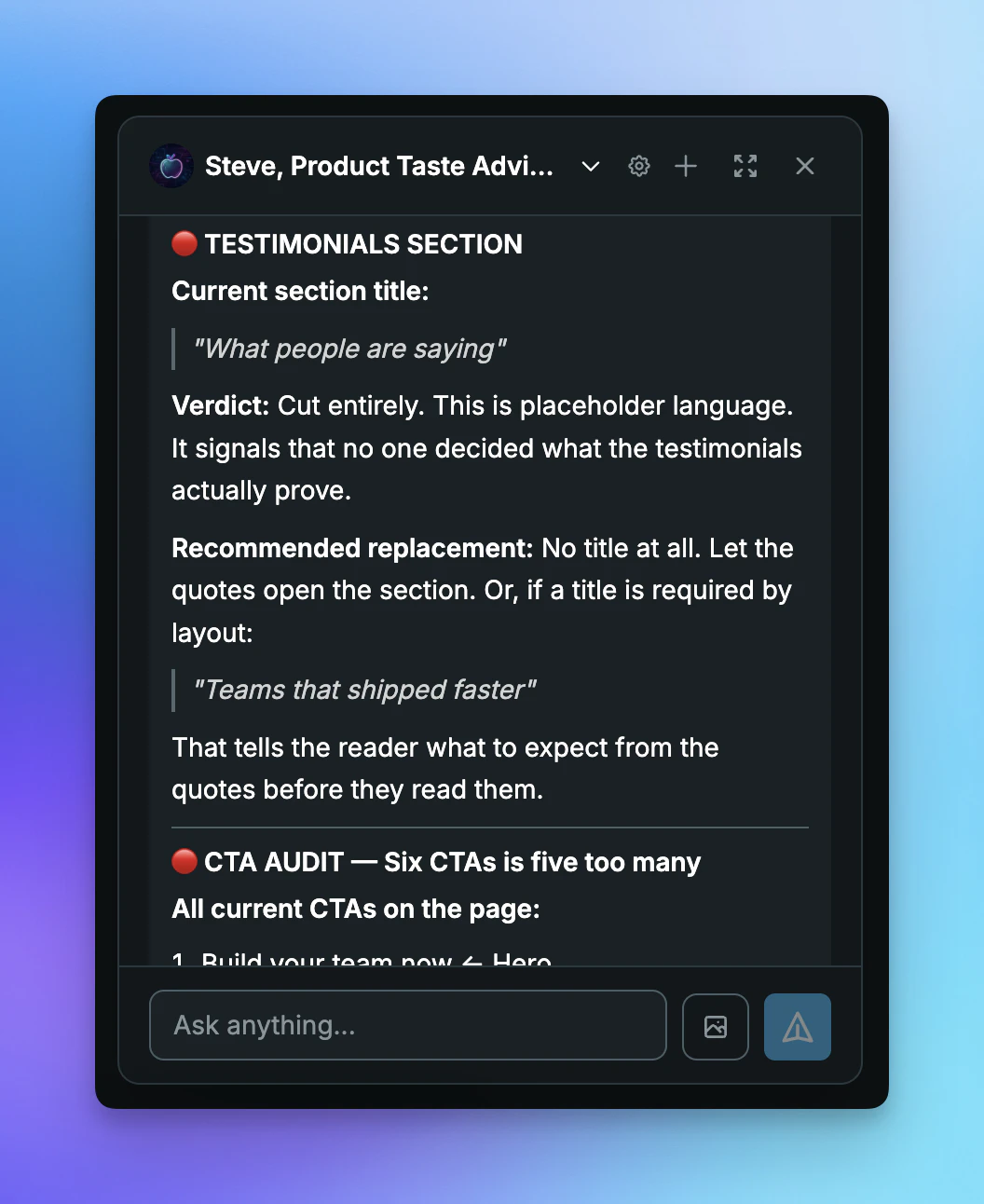Click the chat title Steve, Product Taste Advisor

click(378, 166)
